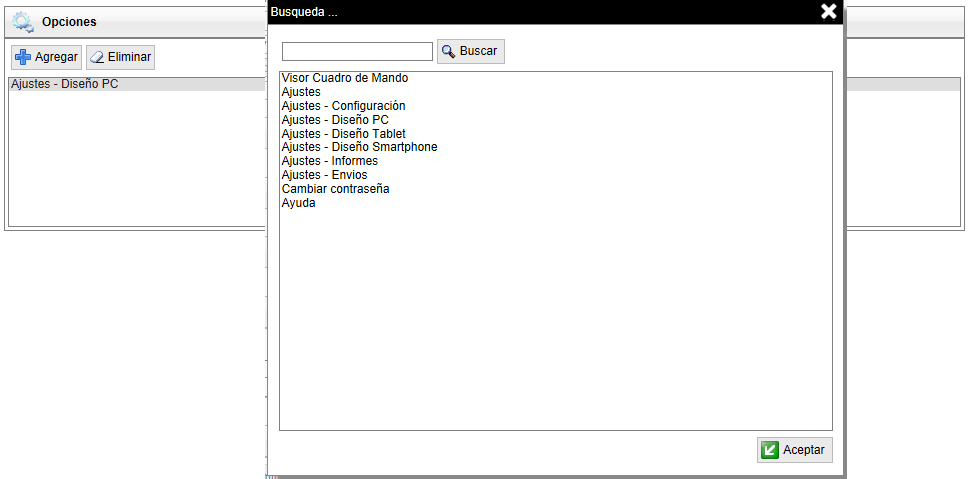
Task: Select highlighted "Ajustes - Diseño PC" in Opciones panel
Action: coord(64,85)
